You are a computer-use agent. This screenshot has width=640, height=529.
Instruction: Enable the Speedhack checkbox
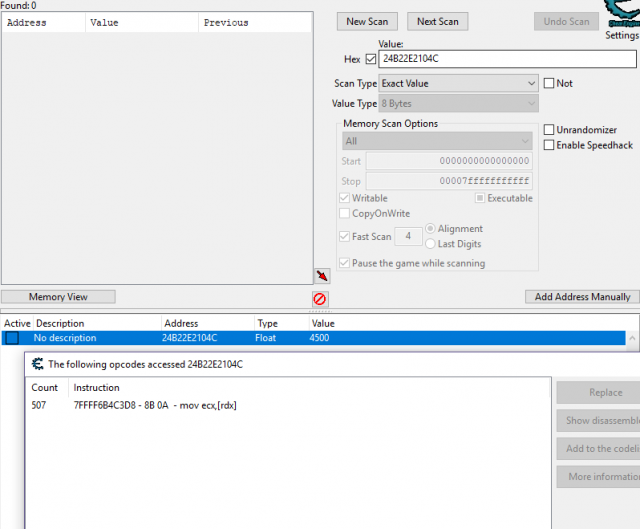[549, 145]
